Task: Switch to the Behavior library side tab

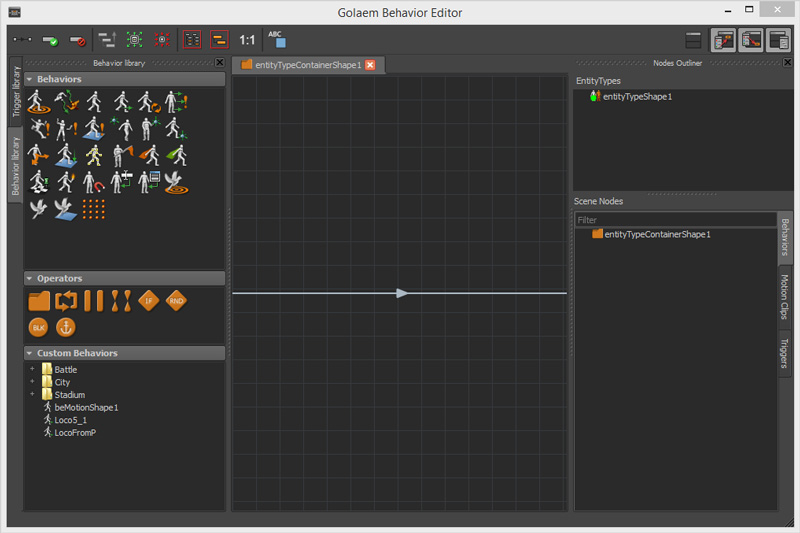Action: pyautogui.click(x=16, y=166)
